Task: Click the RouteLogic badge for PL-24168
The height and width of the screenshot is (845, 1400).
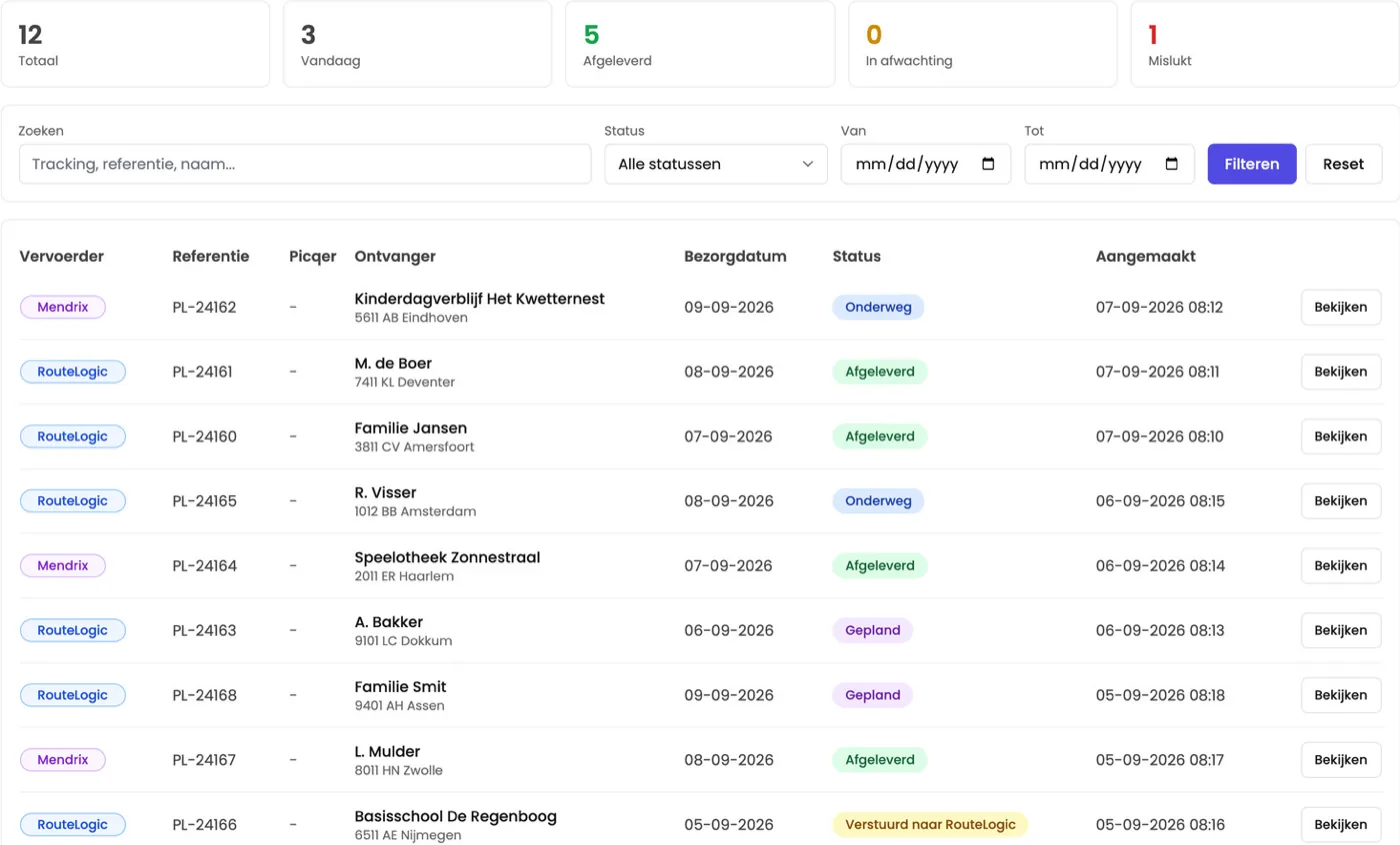Action: click(x=73, y=695)
